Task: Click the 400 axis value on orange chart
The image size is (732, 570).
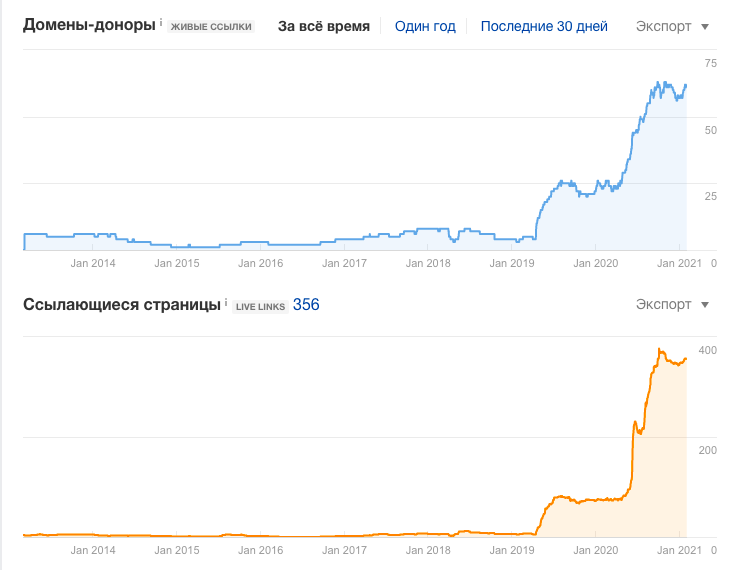Action: coord(708,350)
